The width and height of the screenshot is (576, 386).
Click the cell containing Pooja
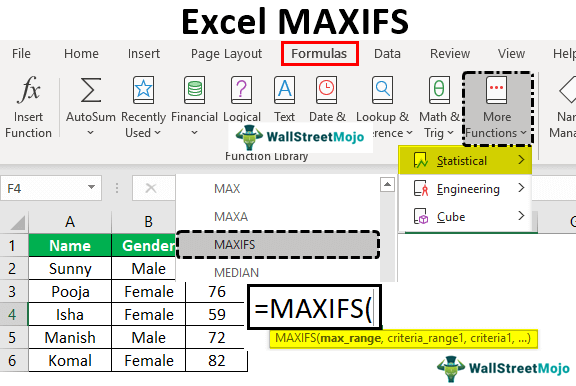[x=70, y=292]
